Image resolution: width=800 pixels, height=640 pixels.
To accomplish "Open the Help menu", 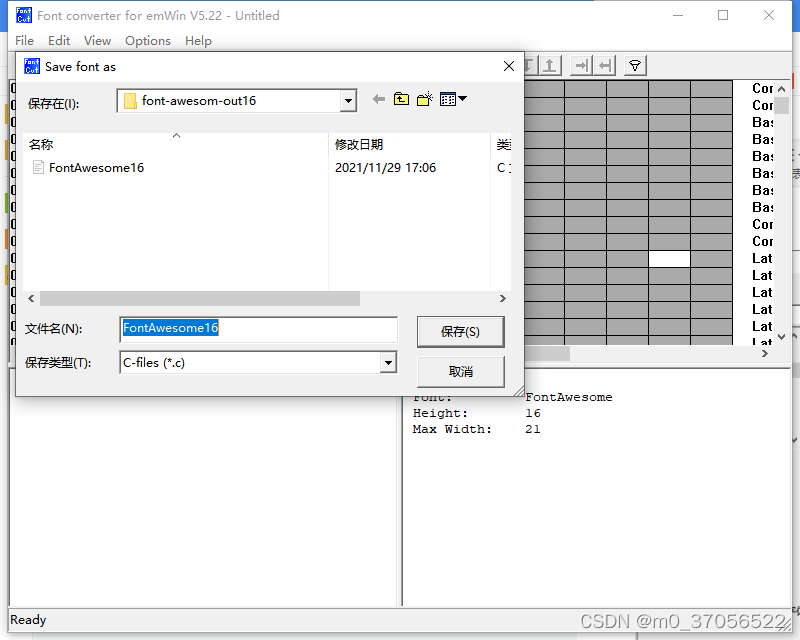I will (x=198, y=41).
